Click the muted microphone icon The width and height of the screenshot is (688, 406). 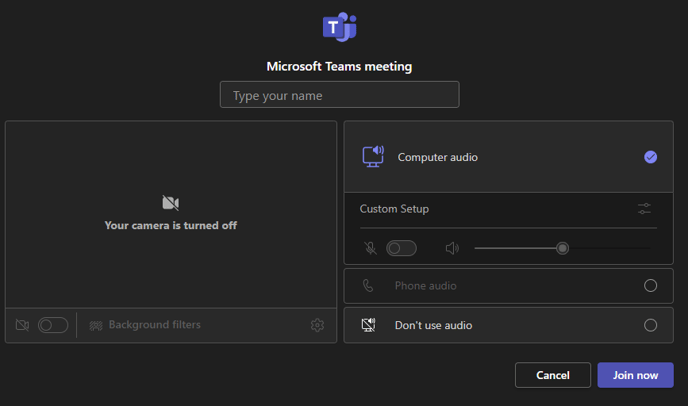click(370, 248)
